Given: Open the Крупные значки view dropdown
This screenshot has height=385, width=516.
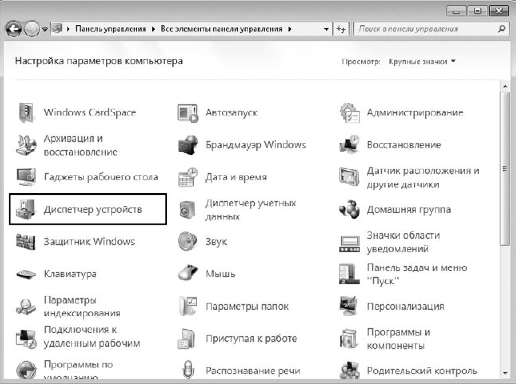Looking at the screenshot, I should pyautogui.click(x=422, y=61).
